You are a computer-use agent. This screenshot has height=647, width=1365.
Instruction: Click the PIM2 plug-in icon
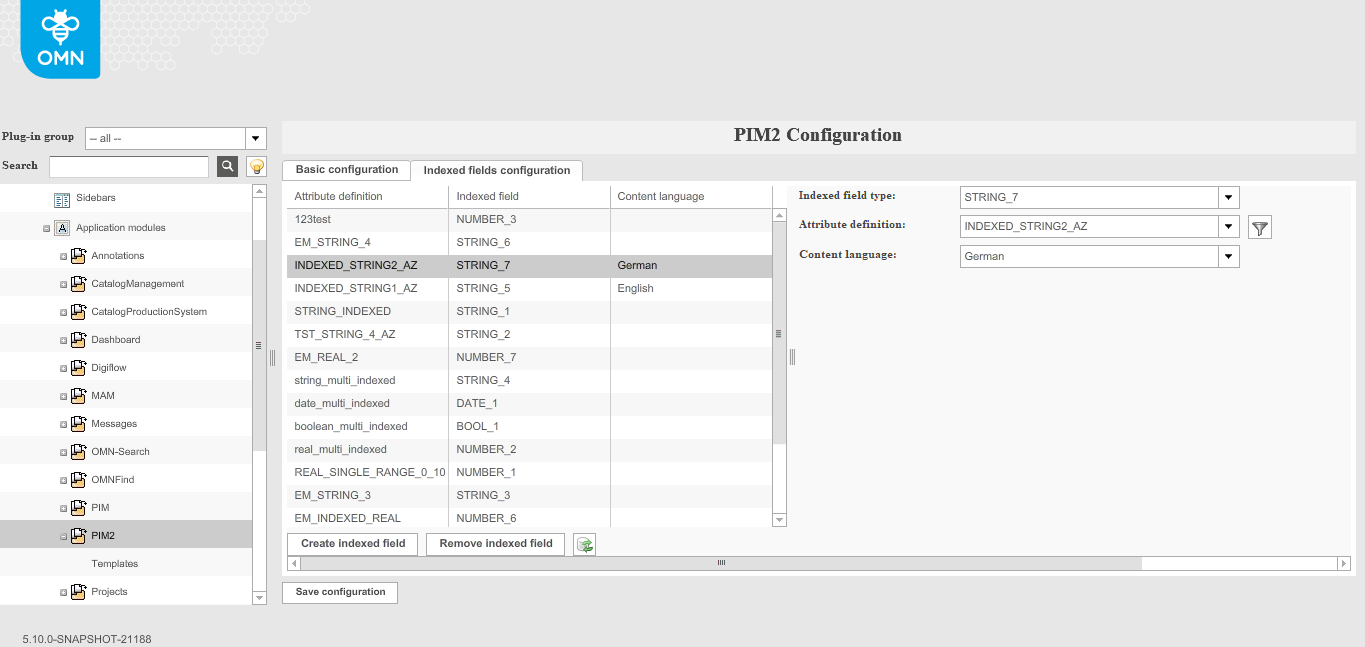click(78, 535)
